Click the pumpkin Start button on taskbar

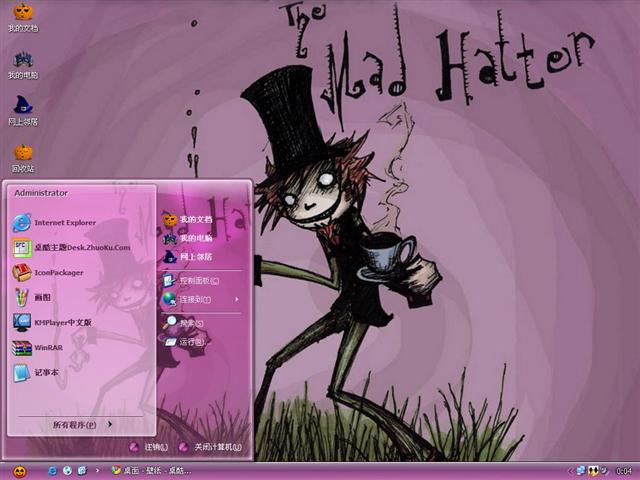point(19,471)
